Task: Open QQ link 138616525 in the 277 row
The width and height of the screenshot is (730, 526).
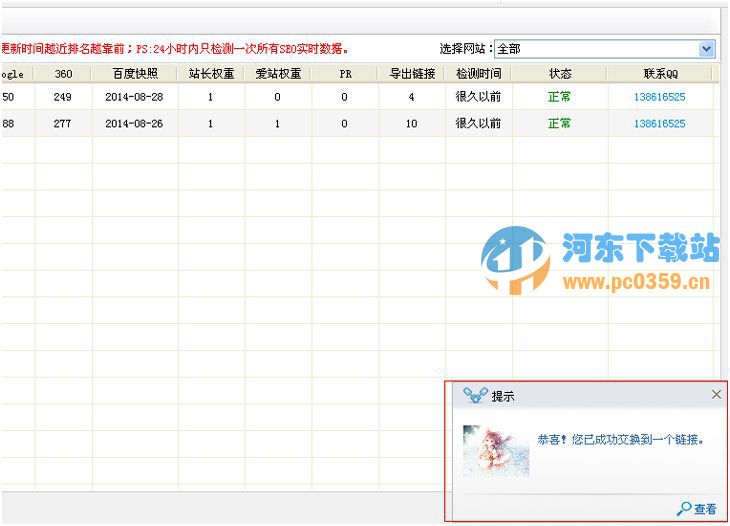Action: pyautogui.click(x=660, y=123)
